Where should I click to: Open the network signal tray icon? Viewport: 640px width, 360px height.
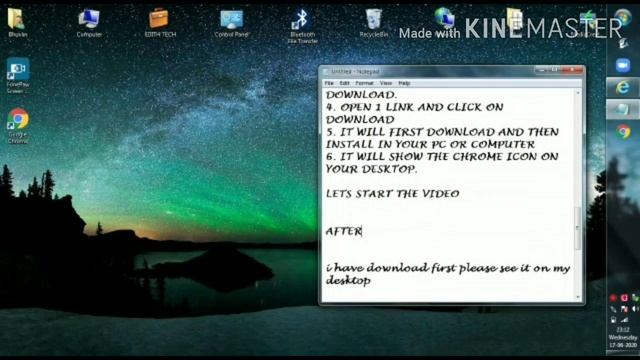[x=624, y=320]
